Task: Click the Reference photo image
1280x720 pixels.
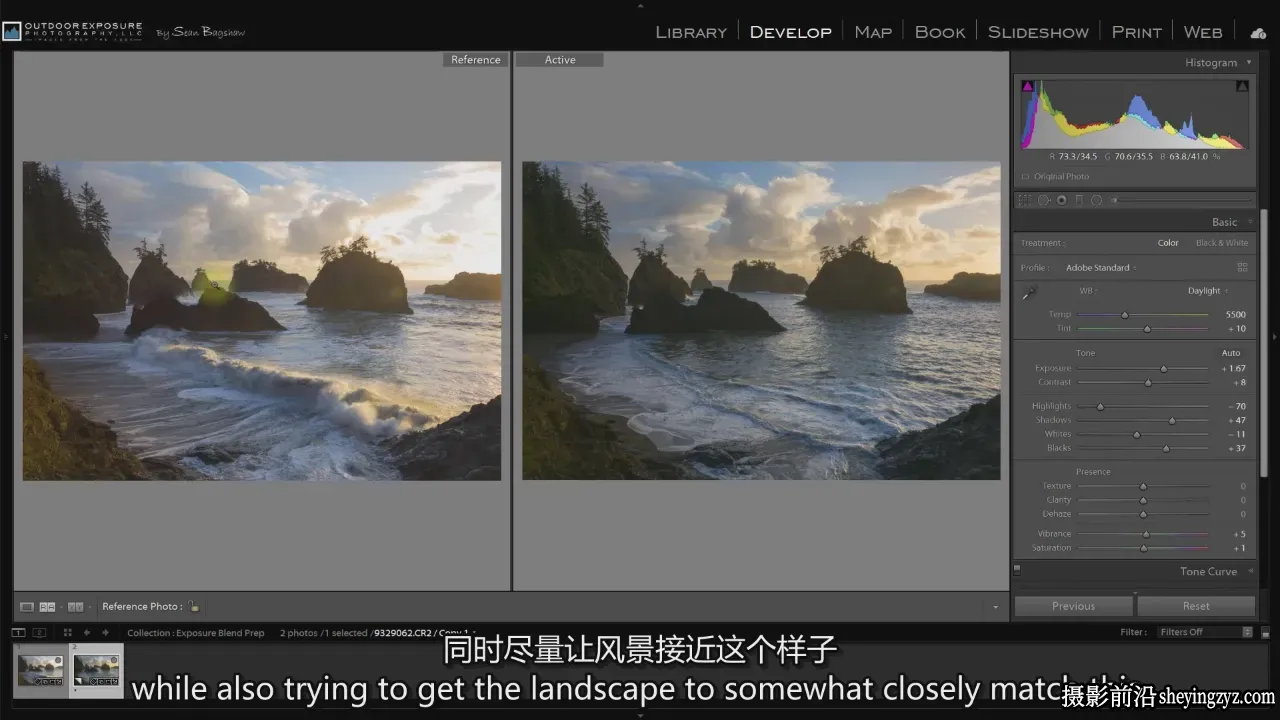Action: [x=262, y=321]
